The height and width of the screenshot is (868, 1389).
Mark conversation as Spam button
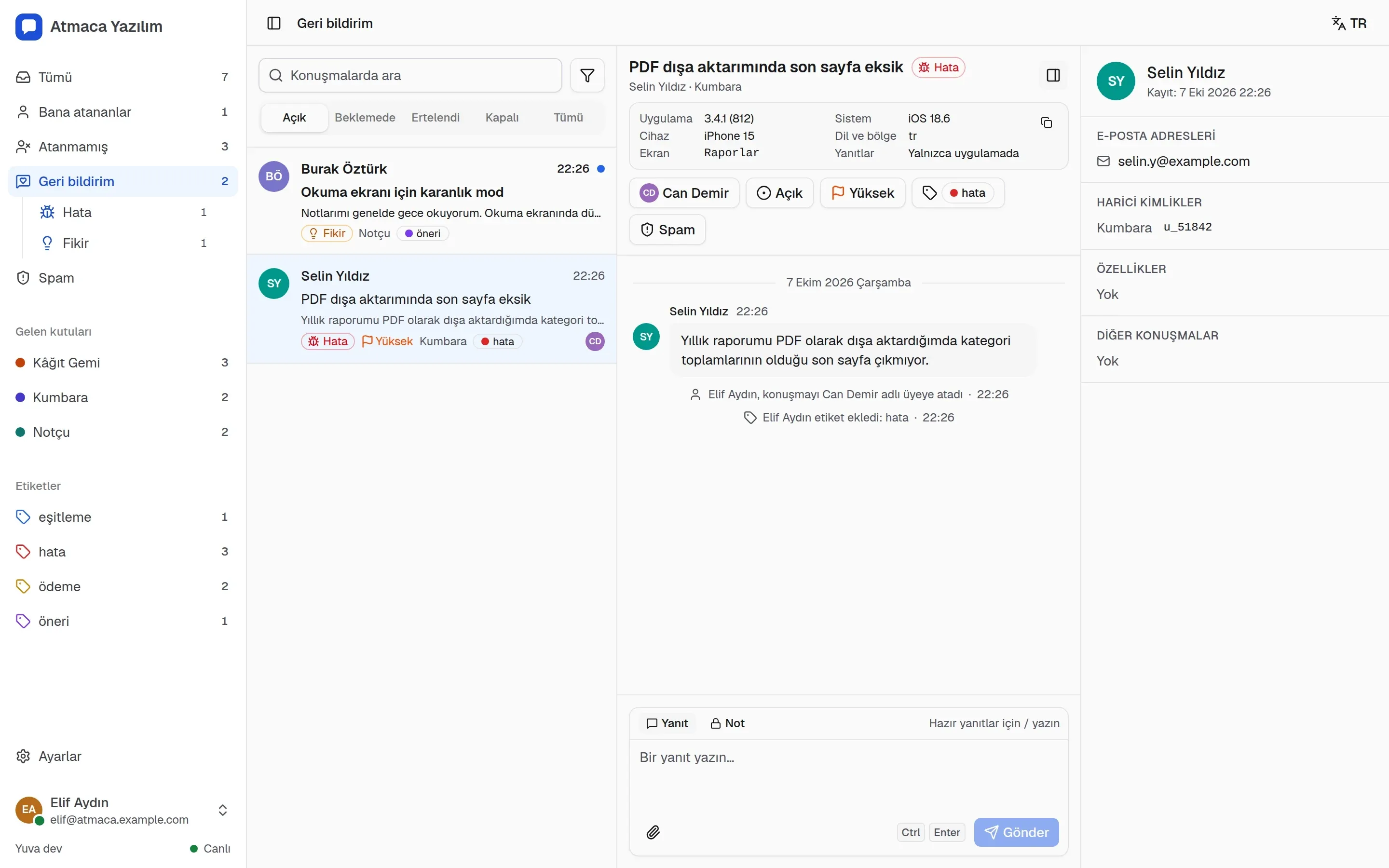tap(667, 230)
